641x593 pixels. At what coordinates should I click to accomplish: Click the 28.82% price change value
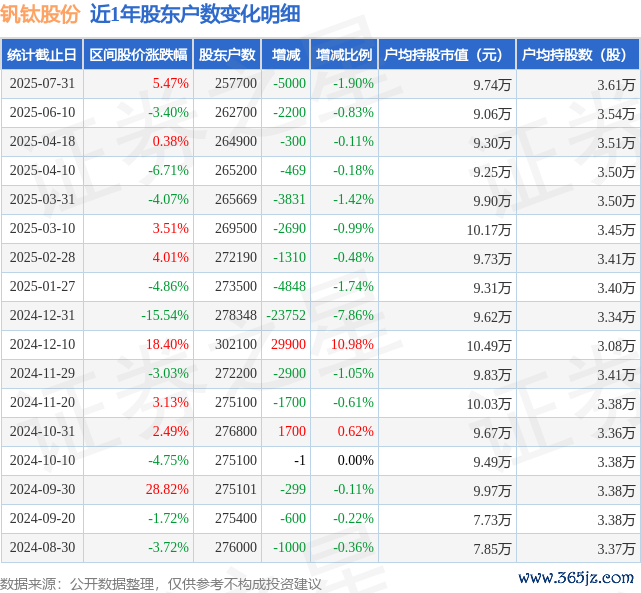[167, 490]
